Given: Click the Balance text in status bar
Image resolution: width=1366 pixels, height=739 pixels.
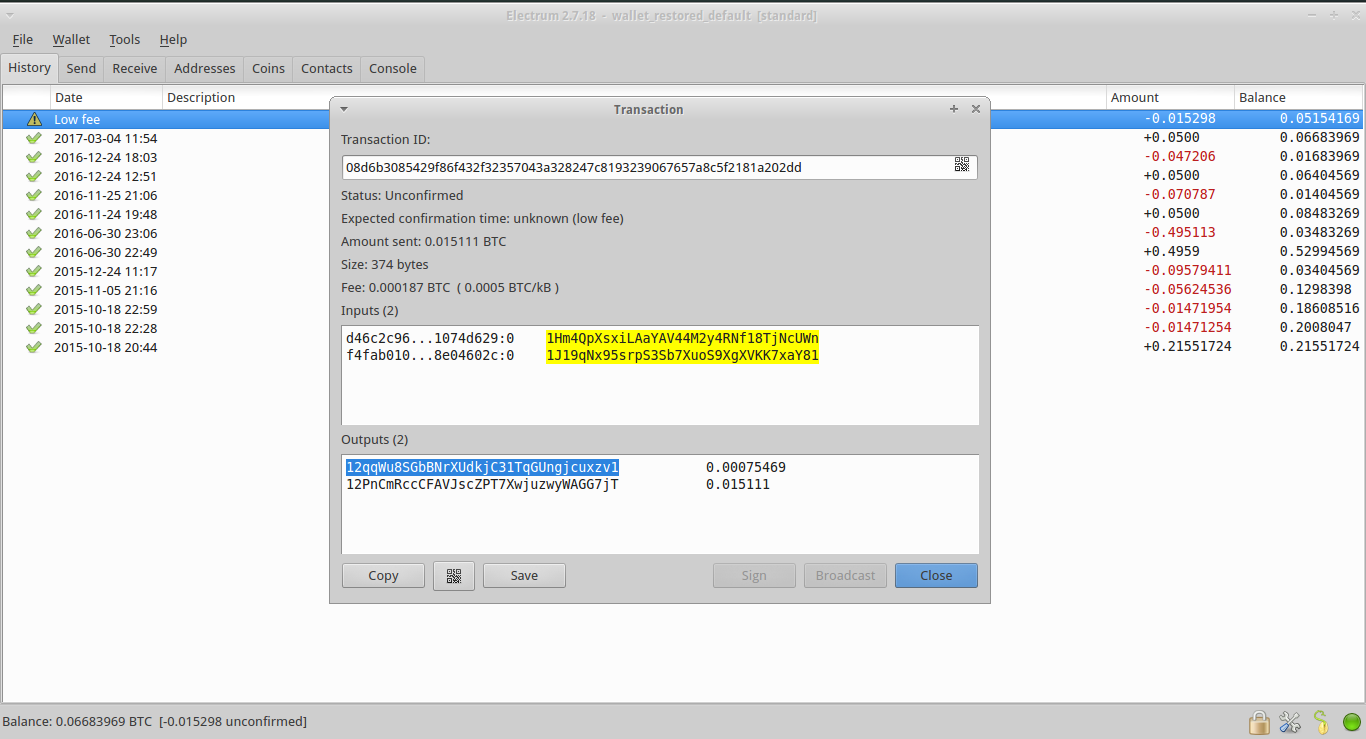Looking at the screenshot, I should [155, 721].
